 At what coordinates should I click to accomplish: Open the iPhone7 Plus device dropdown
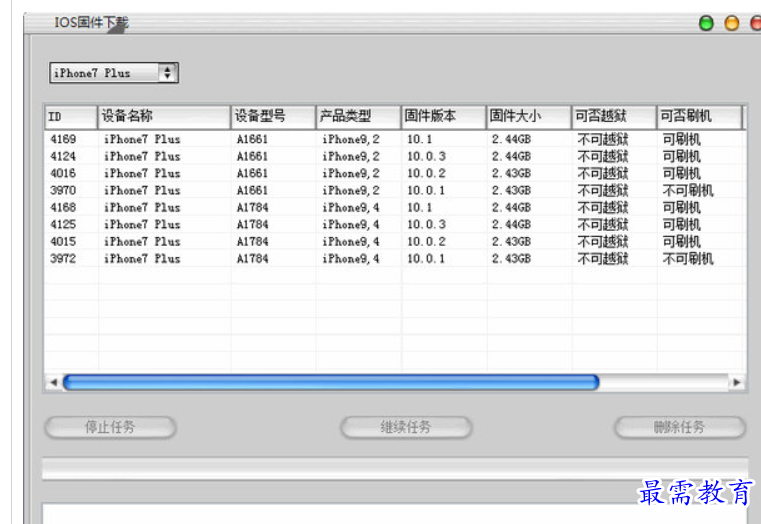(x=114, y=73)
